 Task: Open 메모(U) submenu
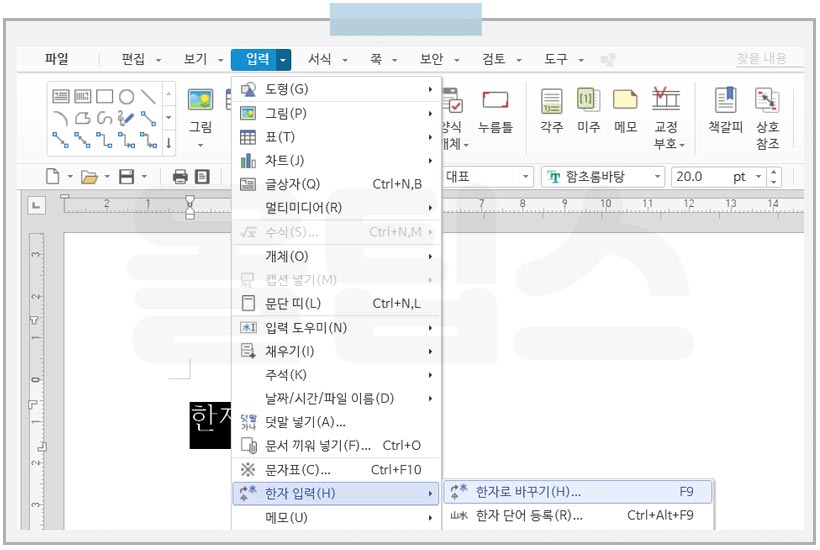coord(336,518)
